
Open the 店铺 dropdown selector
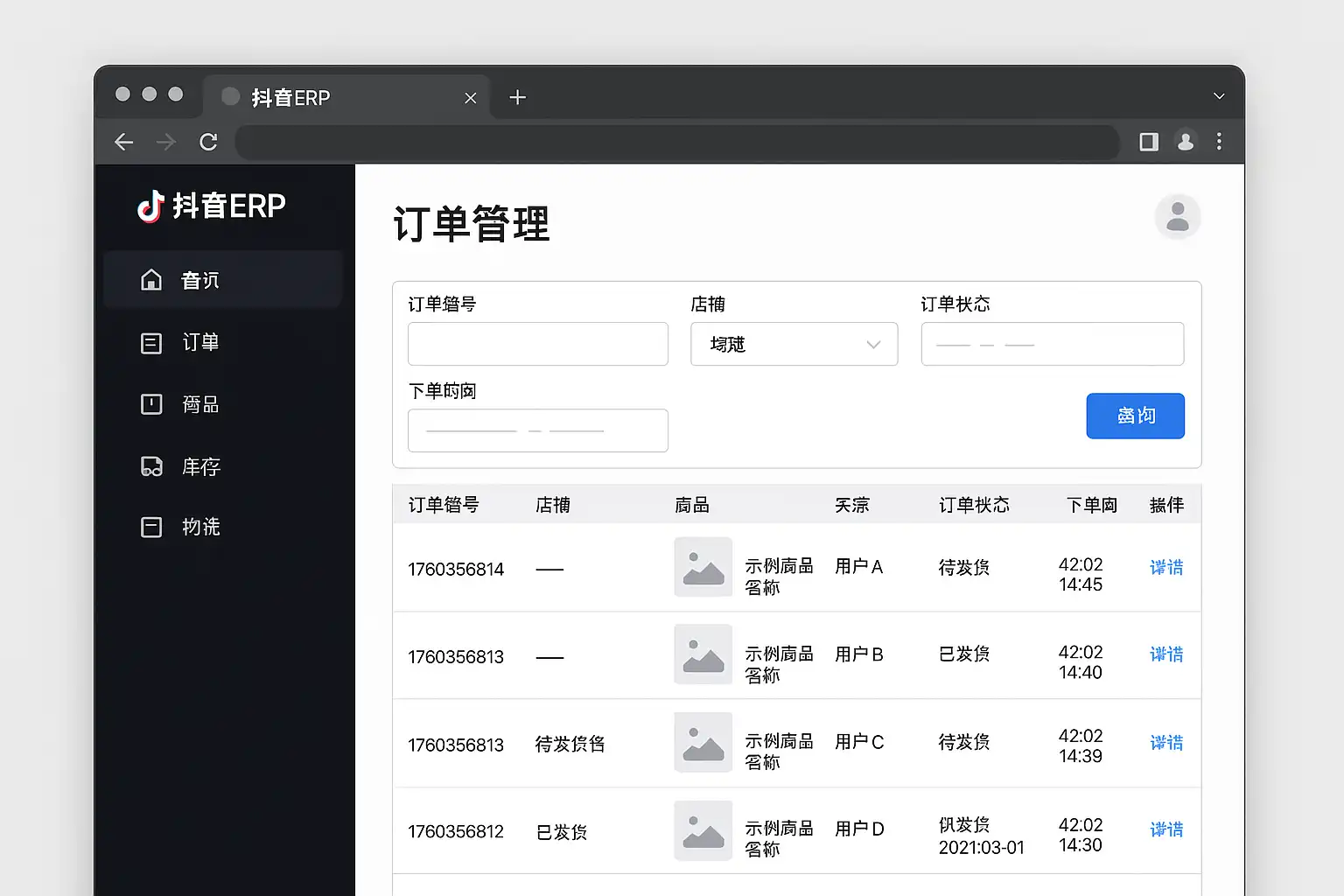(x=794, y=344)
